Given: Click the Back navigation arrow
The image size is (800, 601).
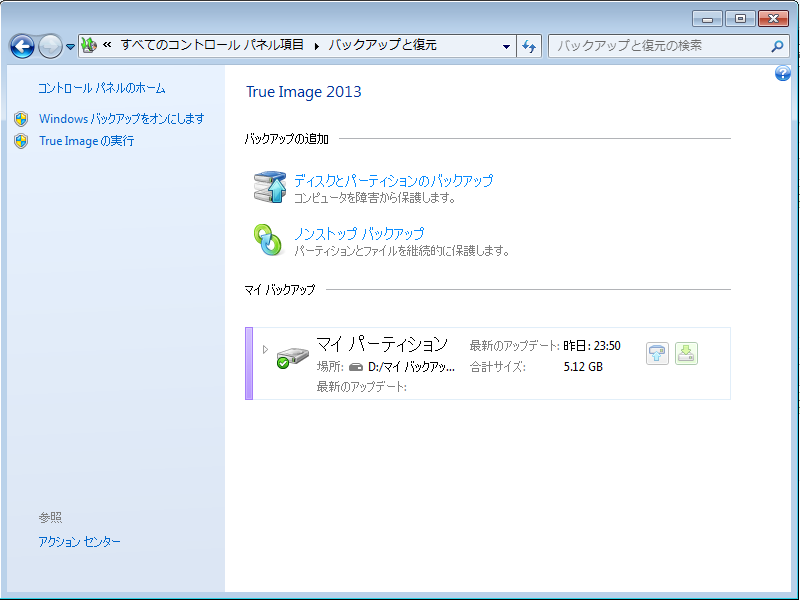Looking at the screenshot, I should click(x=22, y=46).
